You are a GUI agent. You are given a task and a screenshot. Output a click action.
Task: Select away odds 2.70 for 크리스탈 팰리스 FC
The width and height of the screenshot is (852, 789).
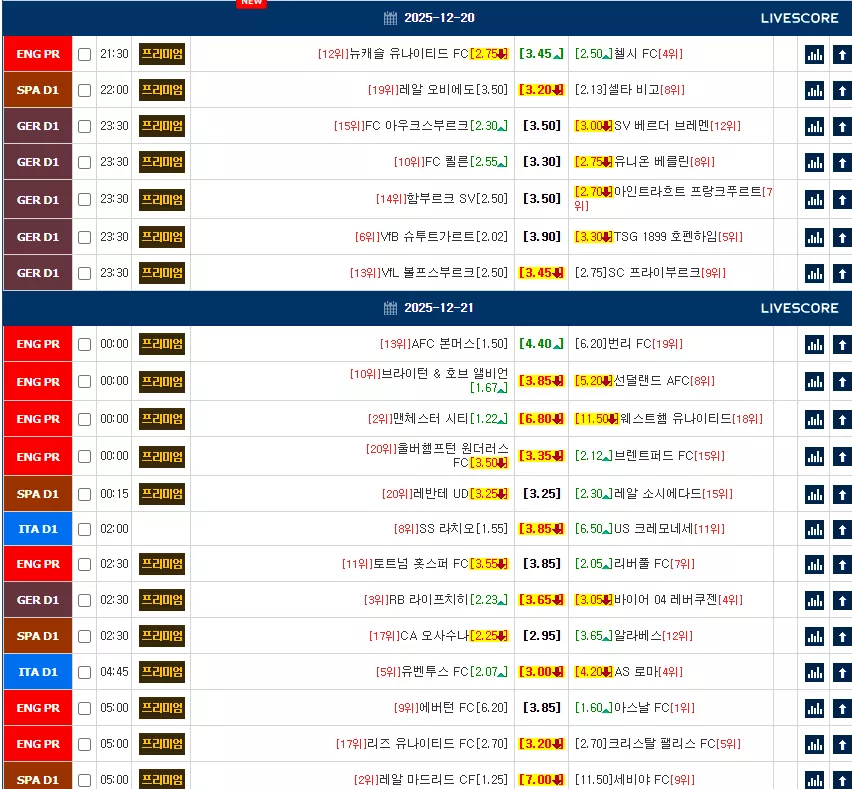coord(590,744)
